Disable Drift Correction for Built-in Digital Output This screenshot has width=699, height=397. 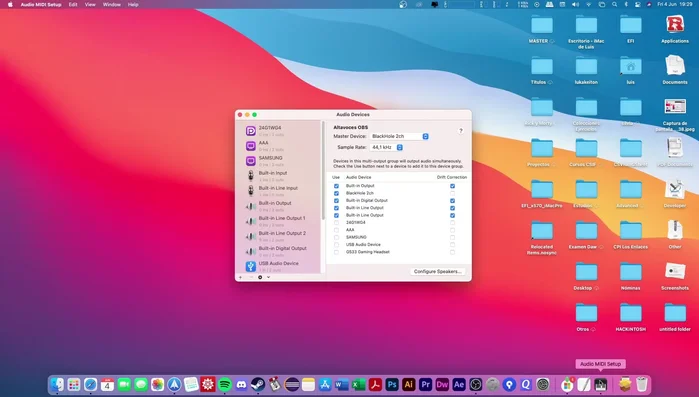452,201
